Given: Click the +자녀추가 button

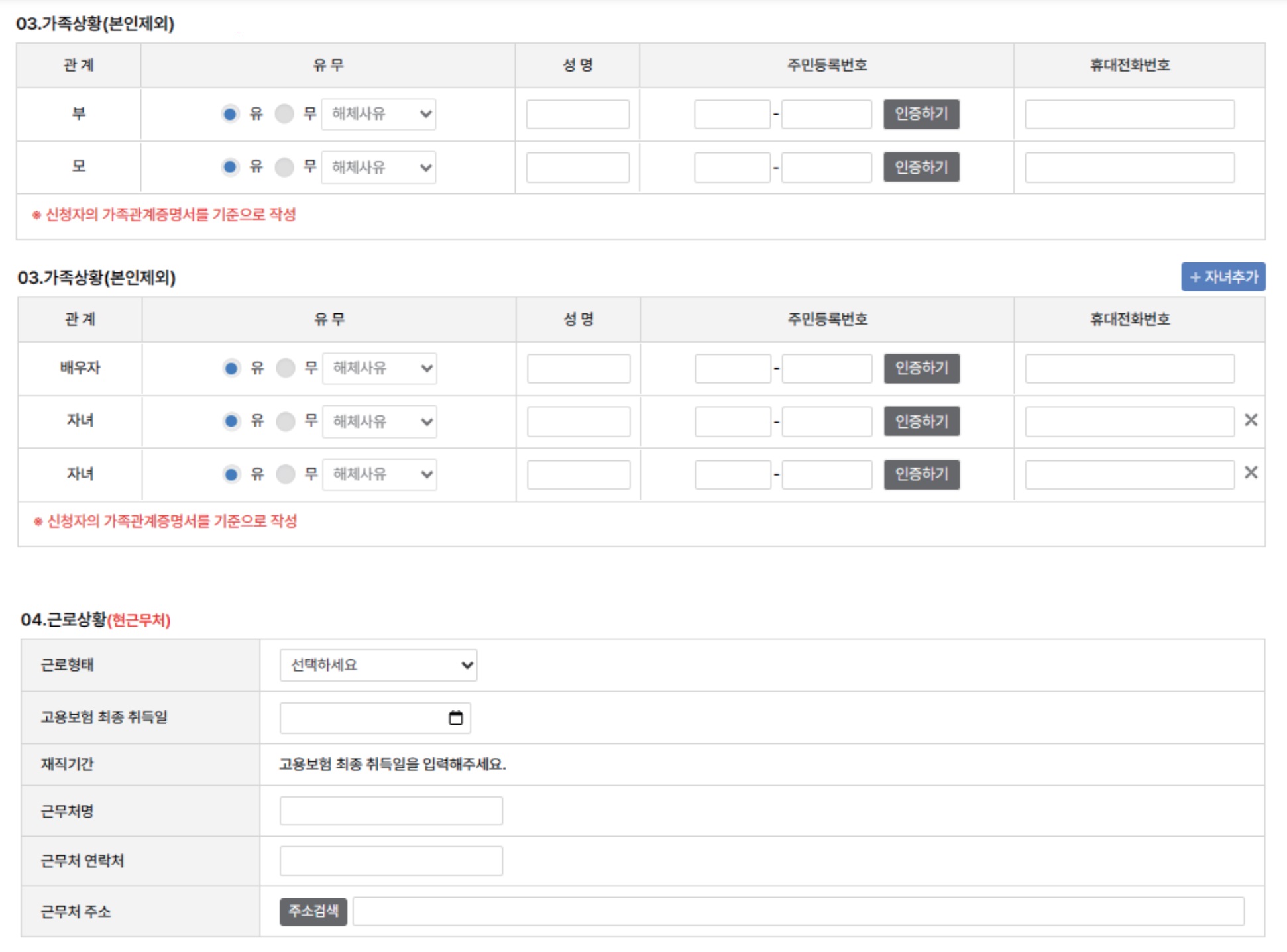Looking at the screenshot, I should pos(1223,277).
